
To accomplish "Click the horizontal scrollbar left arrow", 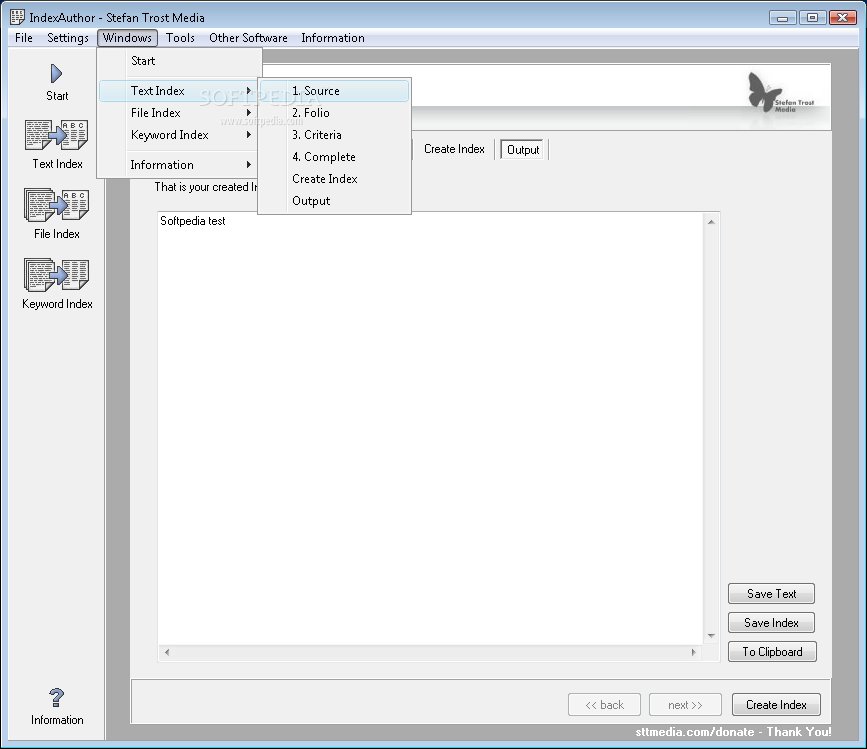I will tap(167, 652).
